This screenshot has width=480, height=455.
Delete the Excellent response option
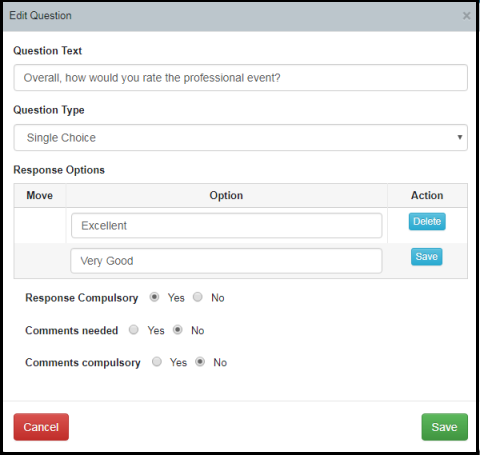[427, 221]
